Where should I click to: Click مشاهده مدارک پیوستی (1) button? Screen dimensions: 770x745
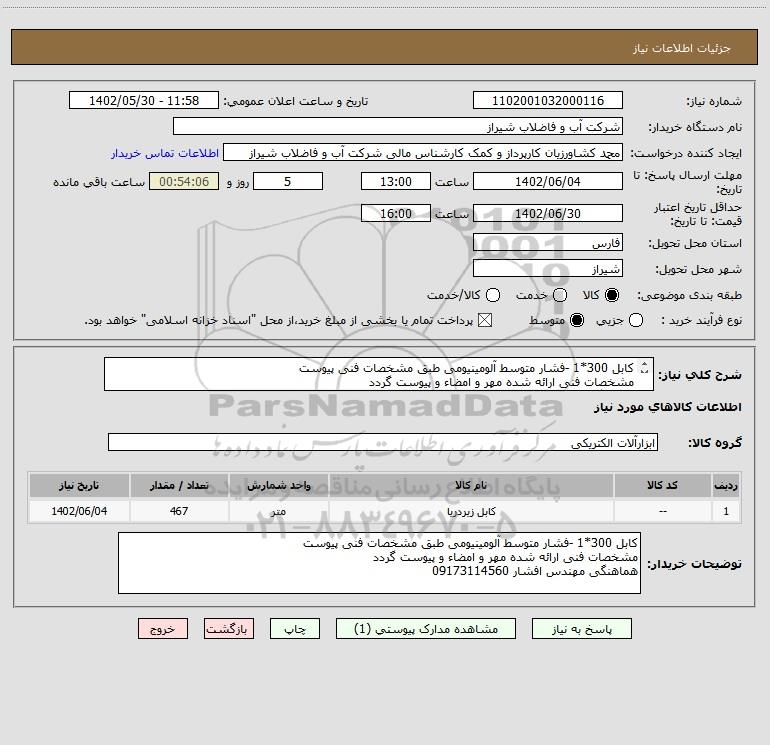tap(426, 629)
